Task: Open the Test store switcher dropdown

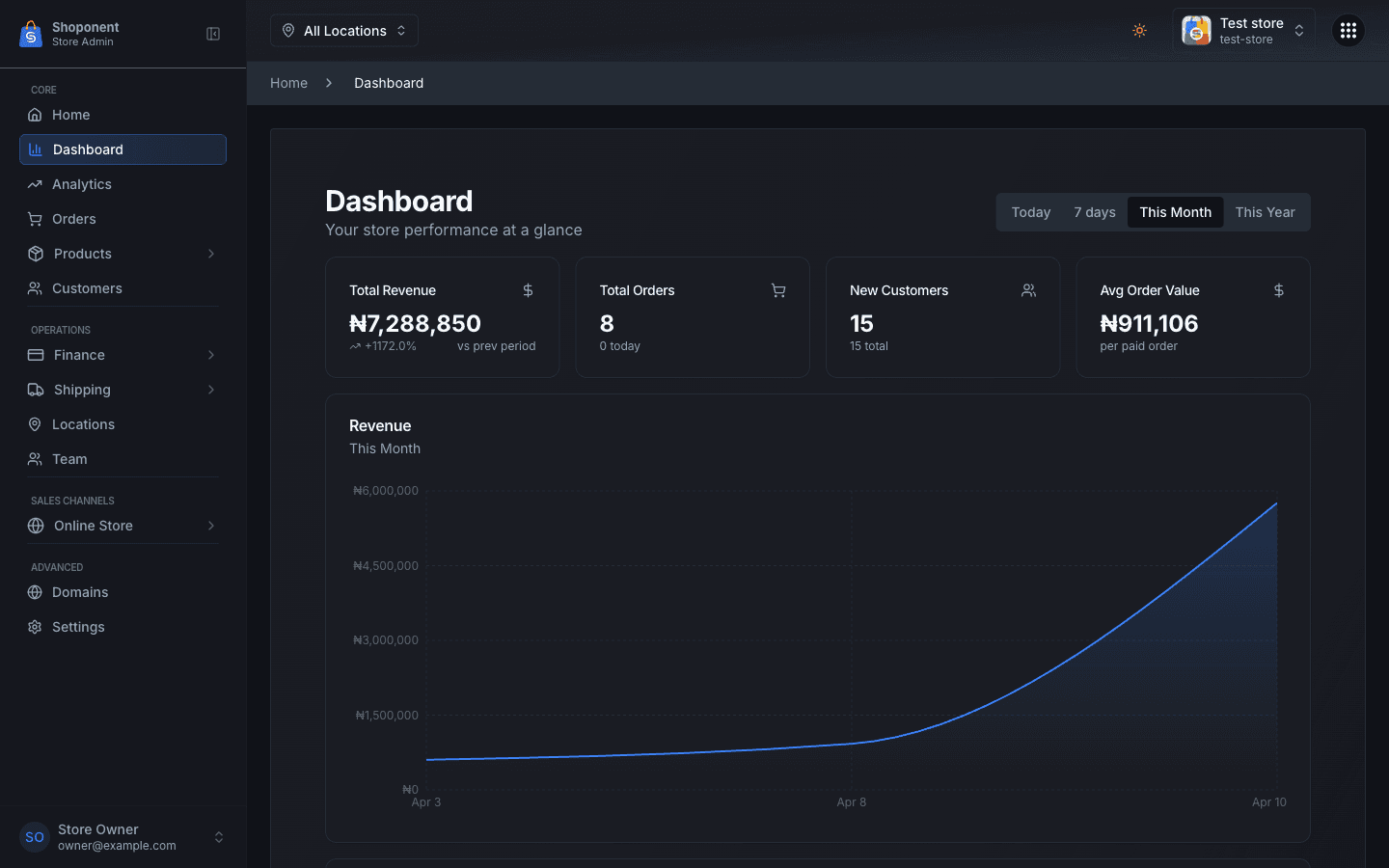Action: 1244,31
